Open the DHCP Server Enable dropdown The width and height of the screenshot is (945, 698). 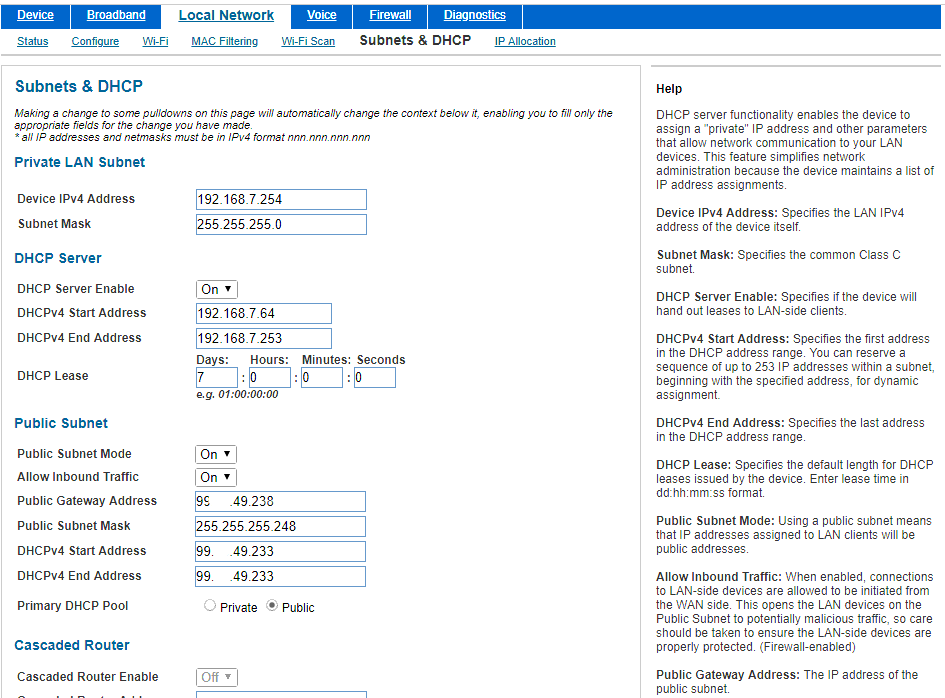point(216,288)
